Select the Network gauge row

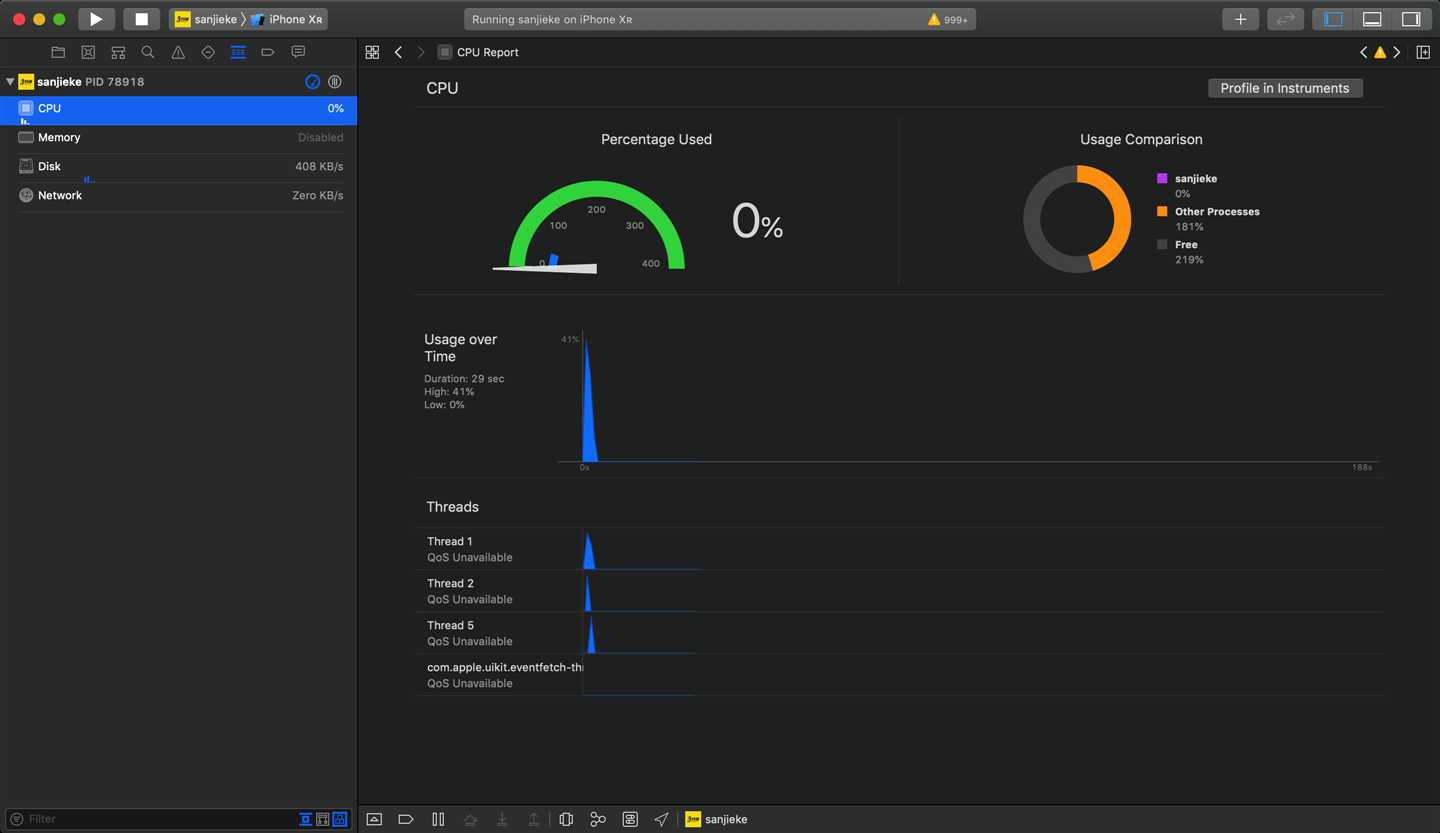(178, 196)
